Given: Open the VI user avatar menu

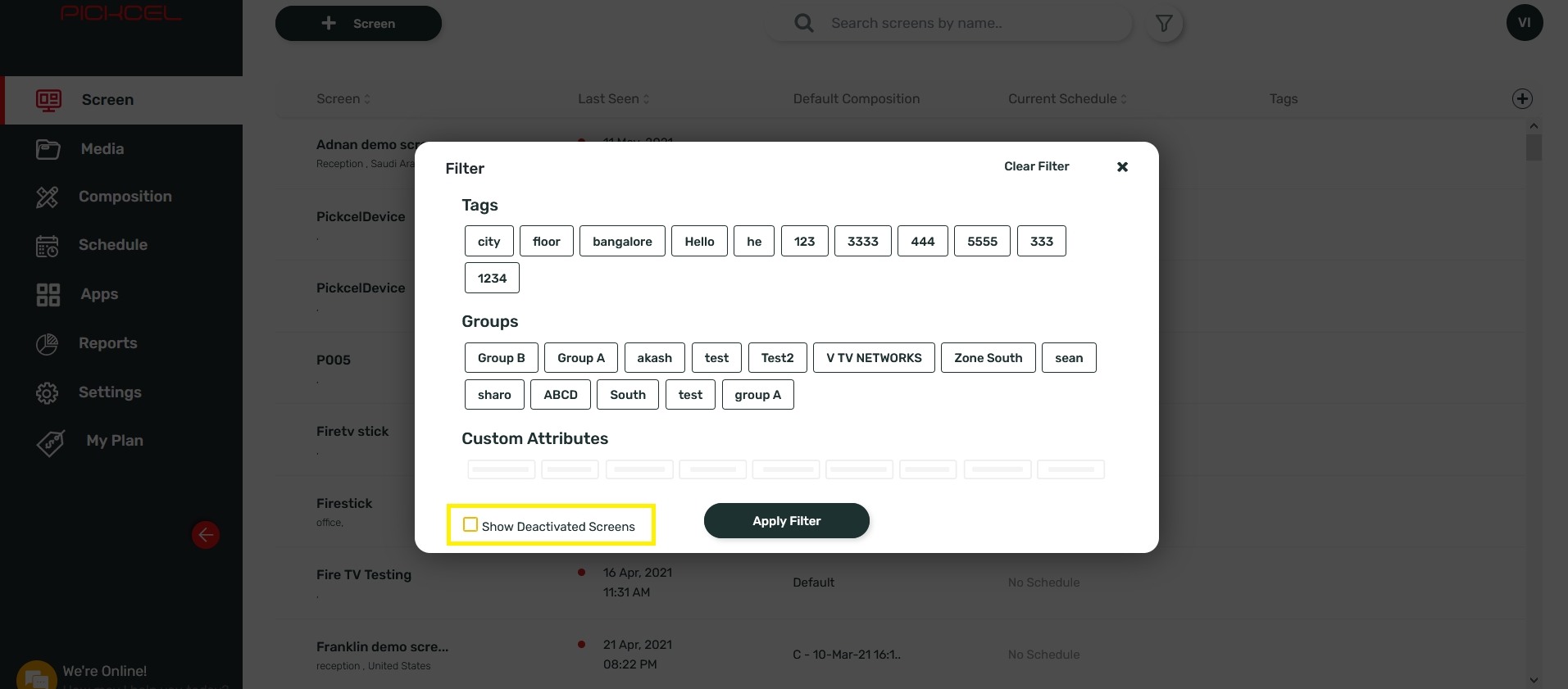Looking at the screenshot, I should tap(1525, 22).
